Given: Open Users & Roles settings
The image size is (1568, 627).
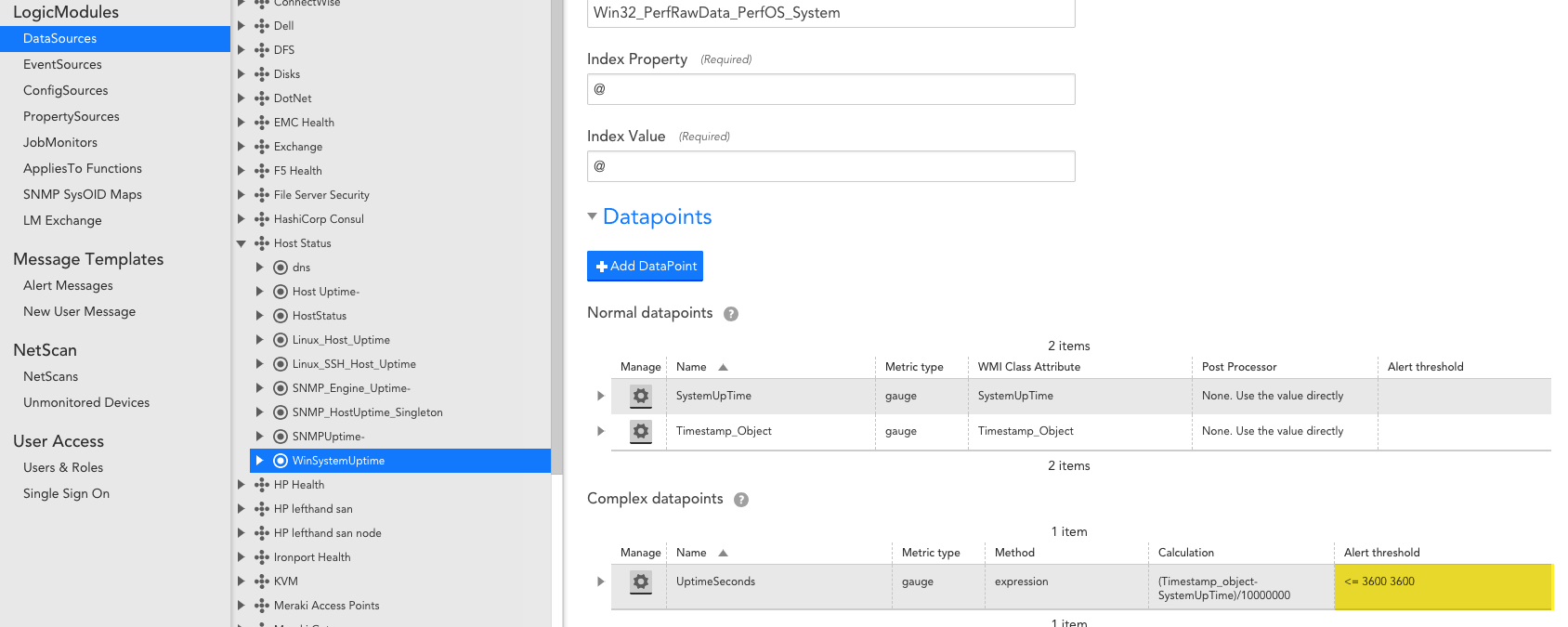Looking at the screenshot, I should pos(63,467).
